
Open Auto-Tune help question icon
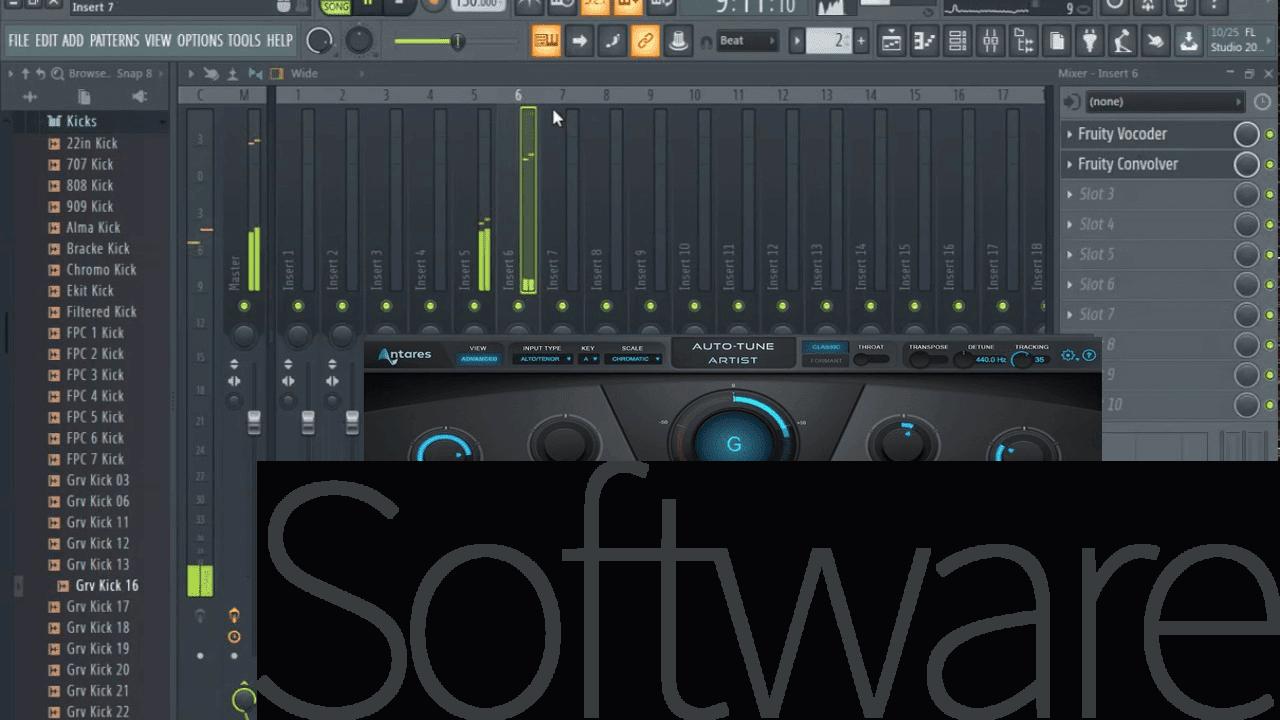click(x=1089, y=355)
